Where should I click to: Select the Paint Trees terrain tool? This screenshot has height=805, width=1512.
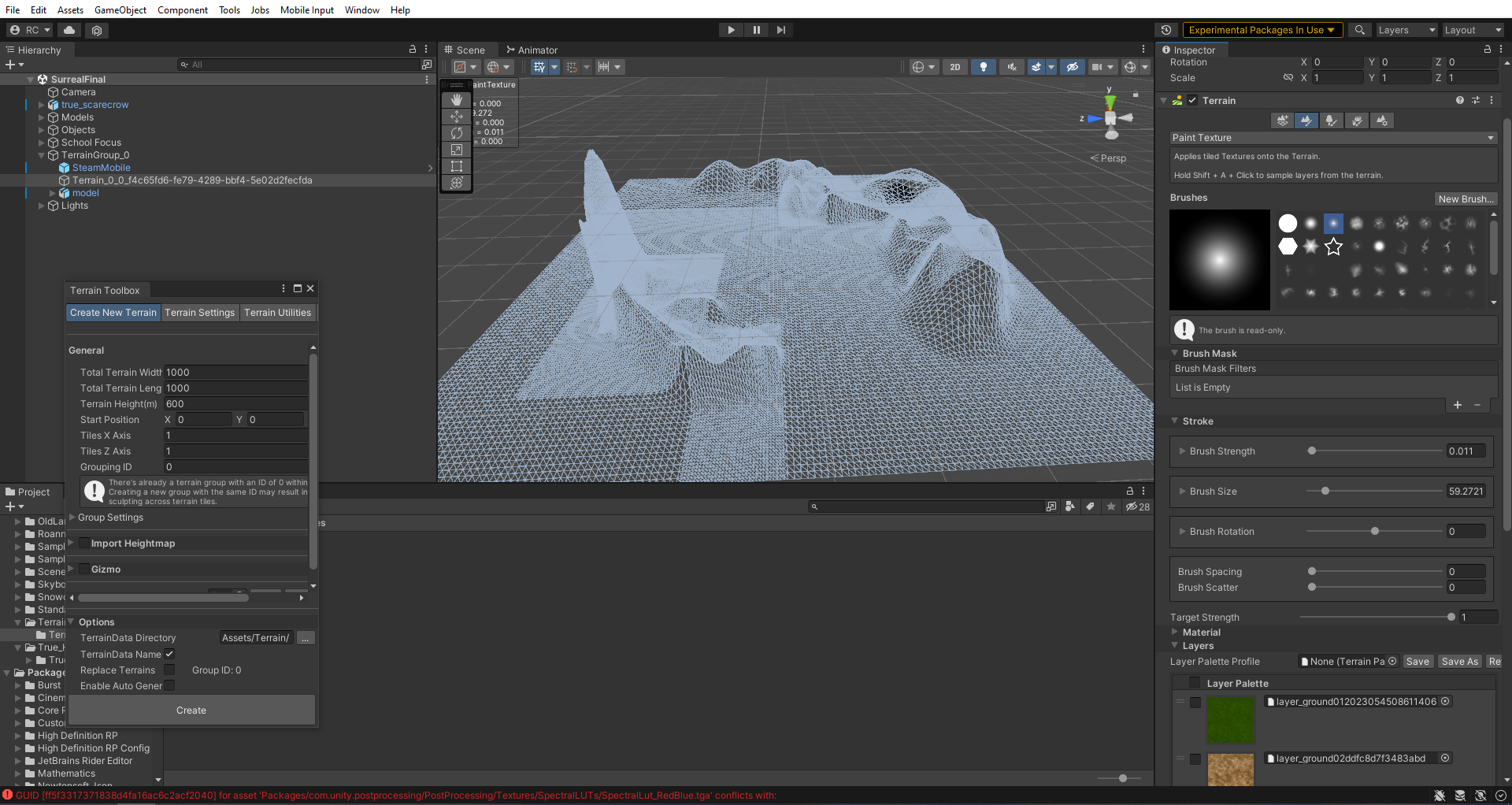click(1331, 121)
